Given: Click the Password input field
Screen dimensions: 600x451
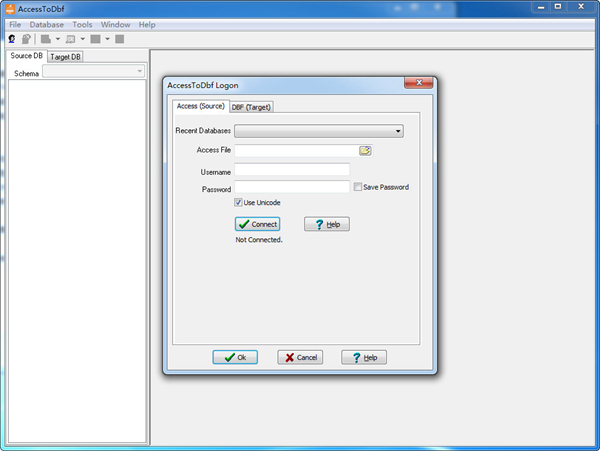Looking at the screenshot, I should click(292, 187).
